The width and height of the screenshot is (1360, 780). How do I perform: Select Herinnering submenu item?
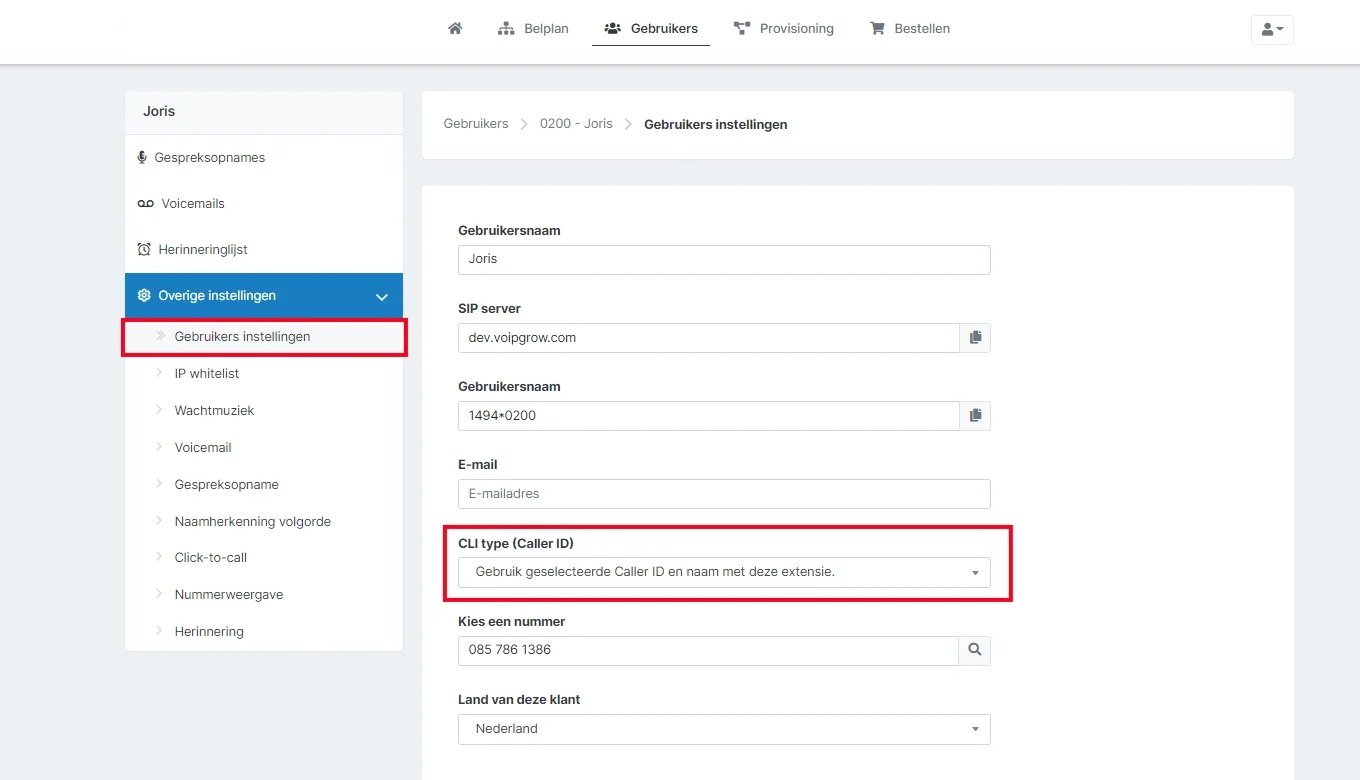264,631
